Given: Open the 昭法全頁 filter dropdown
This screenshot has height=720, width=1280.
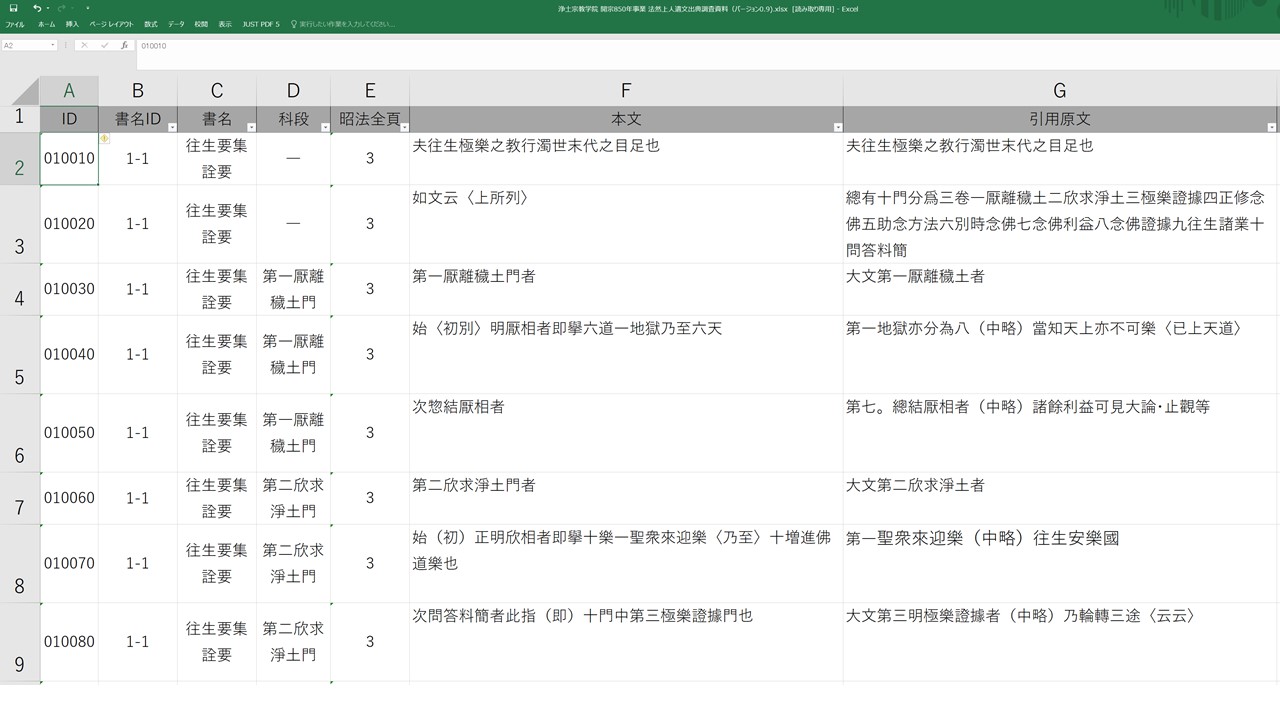Looking at the screenshot, I should (x=404, y=127).
